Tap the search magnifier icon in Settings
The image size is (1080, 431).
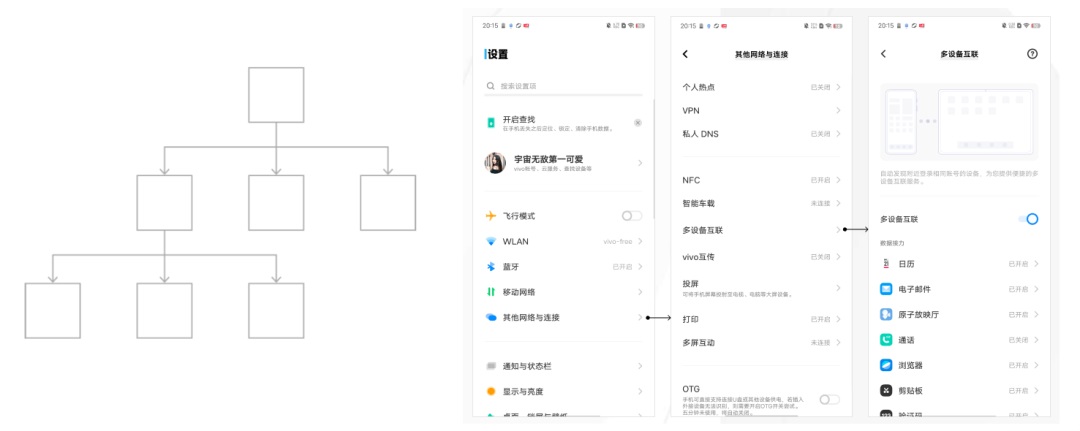pyautogui.click(x=490, y=86)
